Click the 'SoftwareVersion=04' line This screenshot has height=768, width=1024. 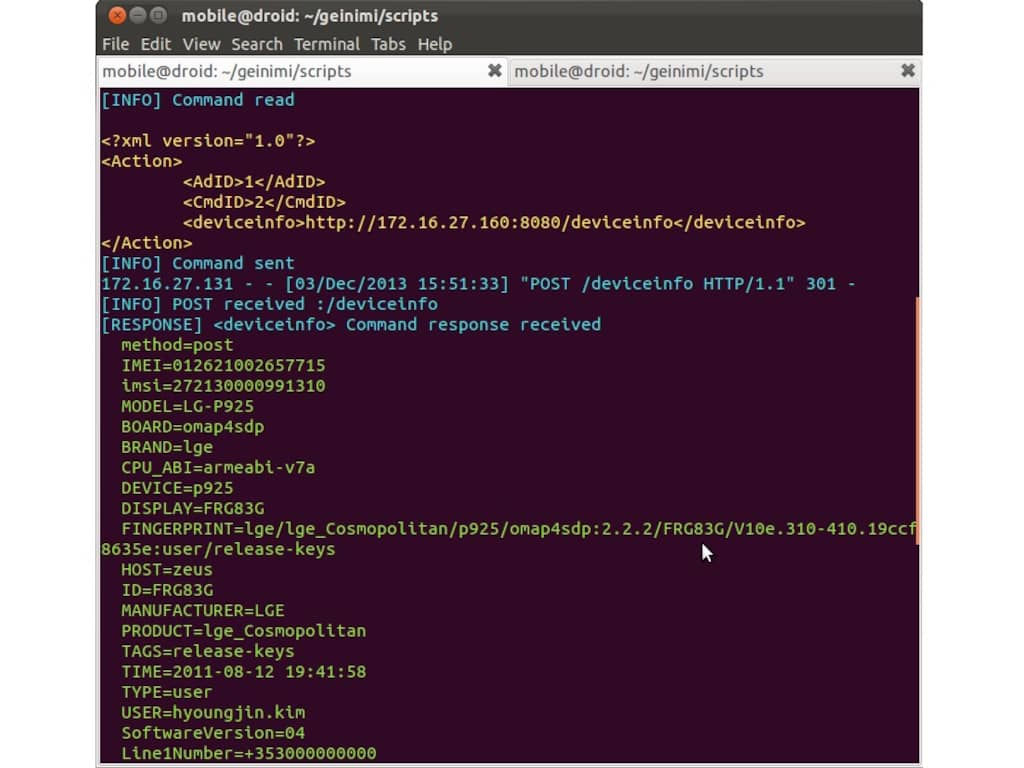pos(213,733)
